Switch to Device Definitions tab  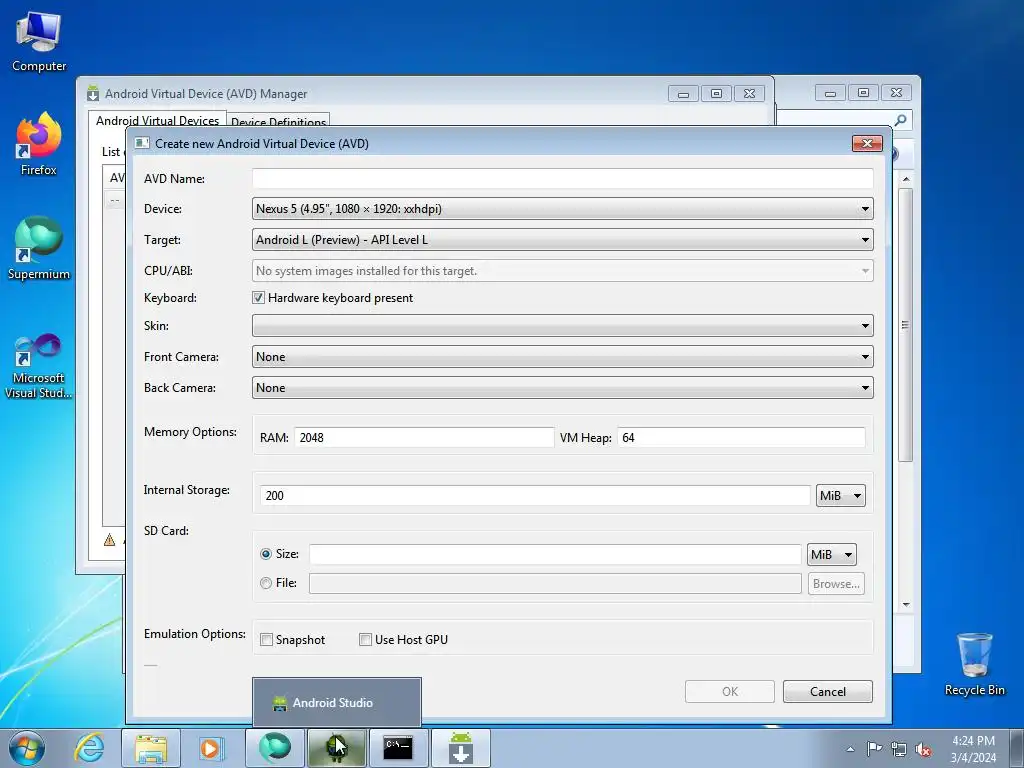278,122
